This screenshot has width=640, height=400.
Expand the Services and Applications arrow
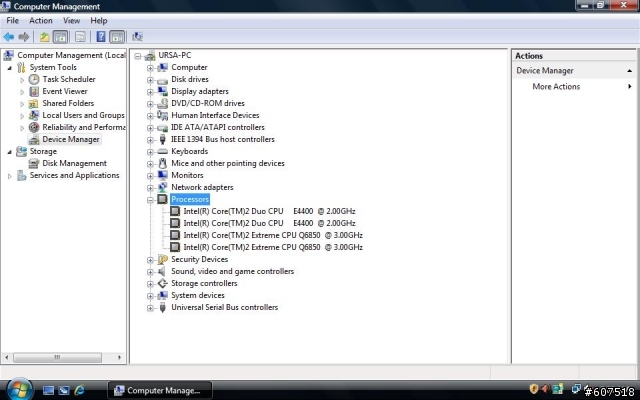(x=9, y=176)
